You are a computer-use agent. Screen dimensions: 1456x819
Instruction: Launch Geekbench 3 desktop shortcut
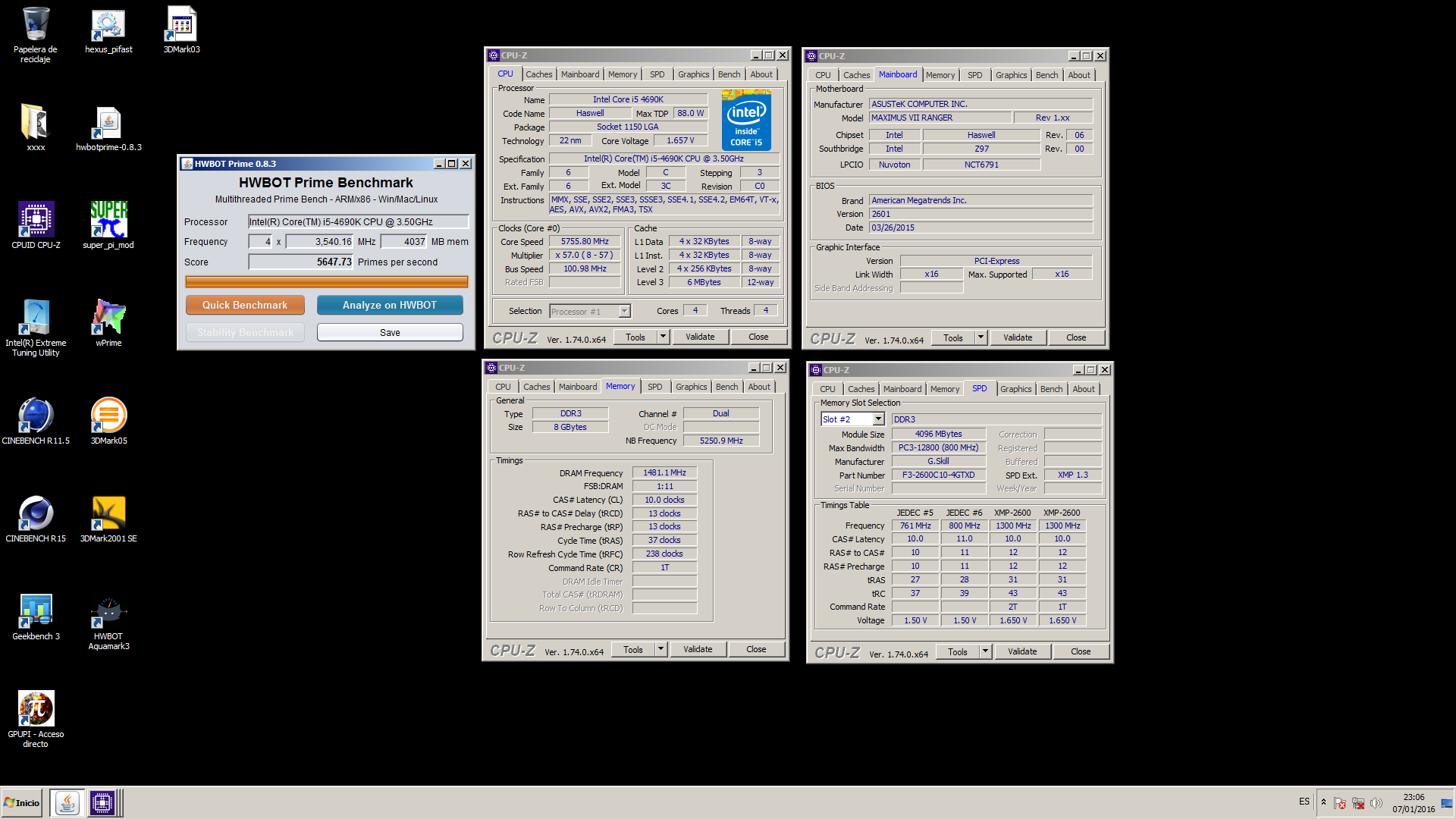click(x=36, y=617)
